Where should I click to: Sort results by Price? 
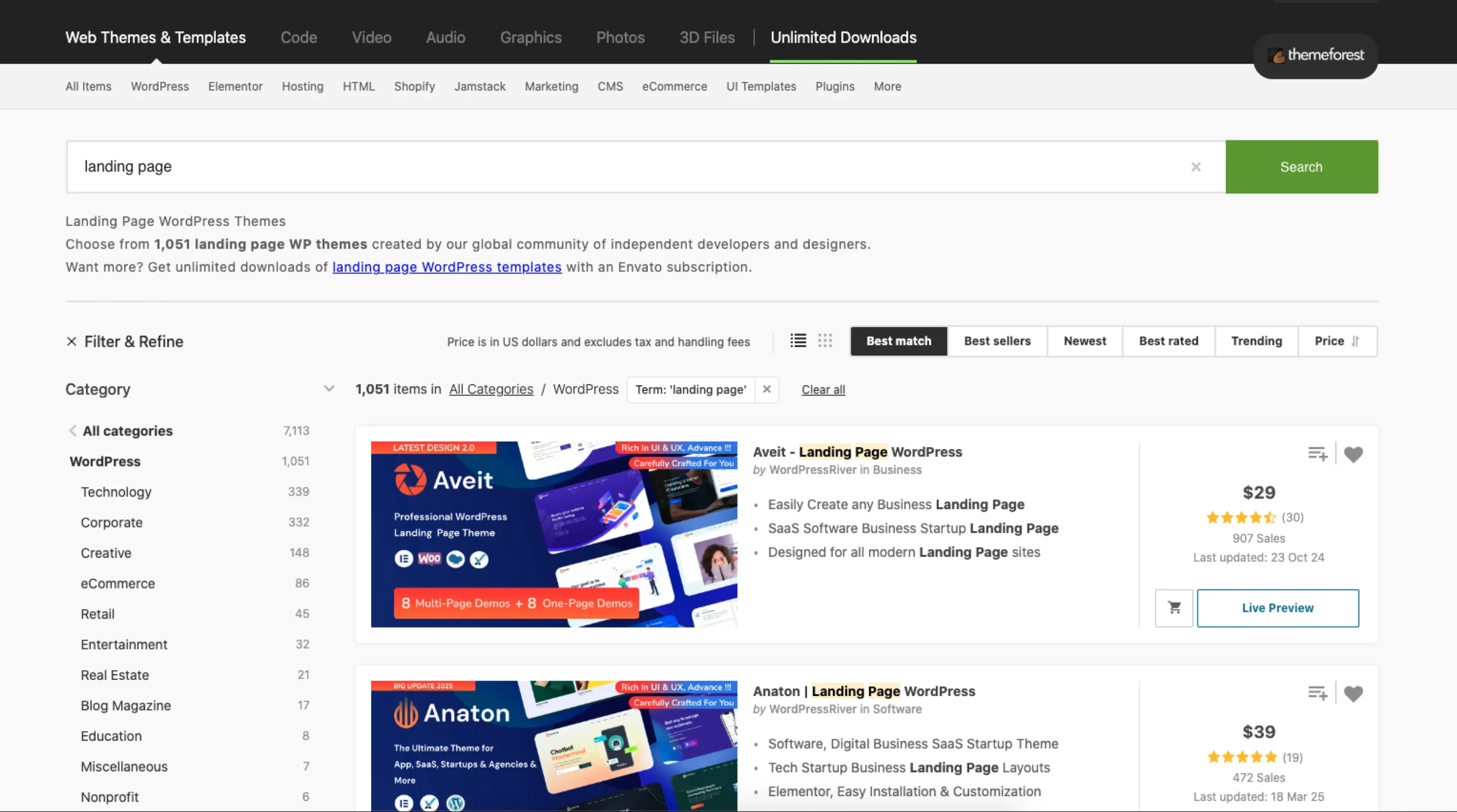tap(1337, 341)
